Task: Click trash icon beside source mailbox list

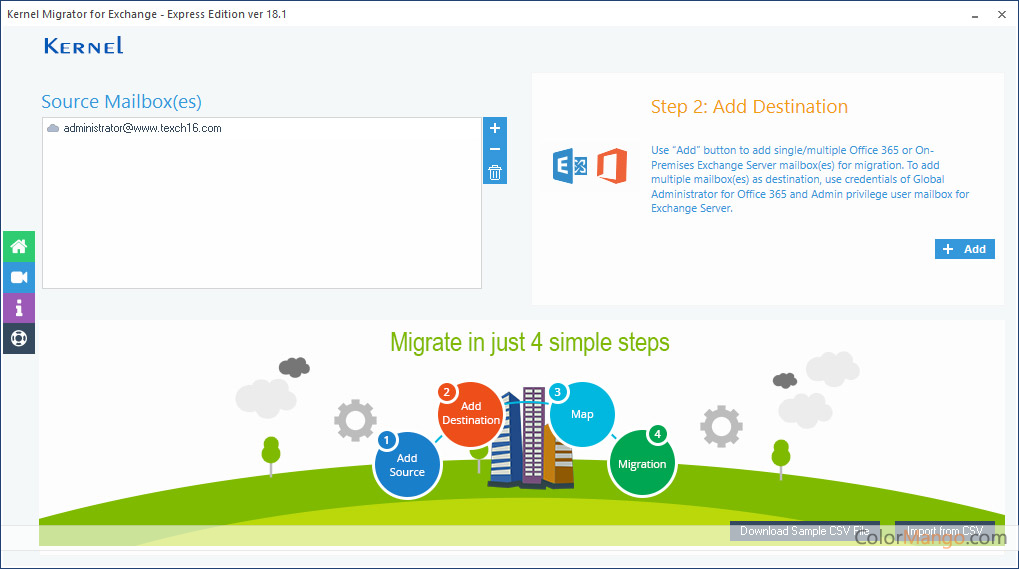Action: (x=494, y=172)
